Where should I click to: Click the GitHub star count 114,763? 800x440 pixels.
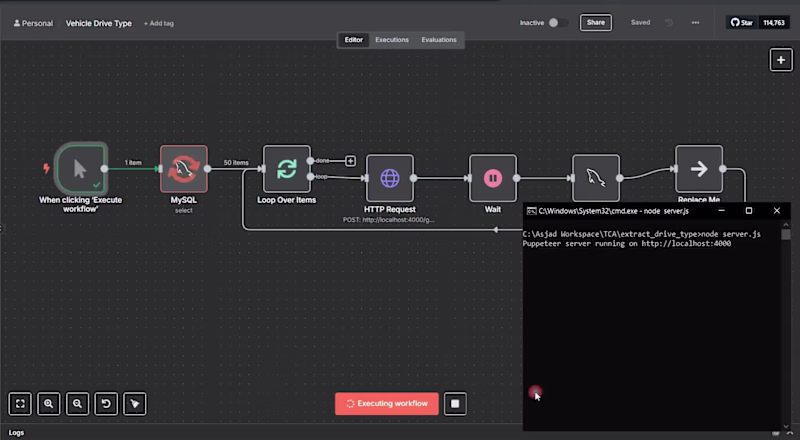click(x=773, y=22)
